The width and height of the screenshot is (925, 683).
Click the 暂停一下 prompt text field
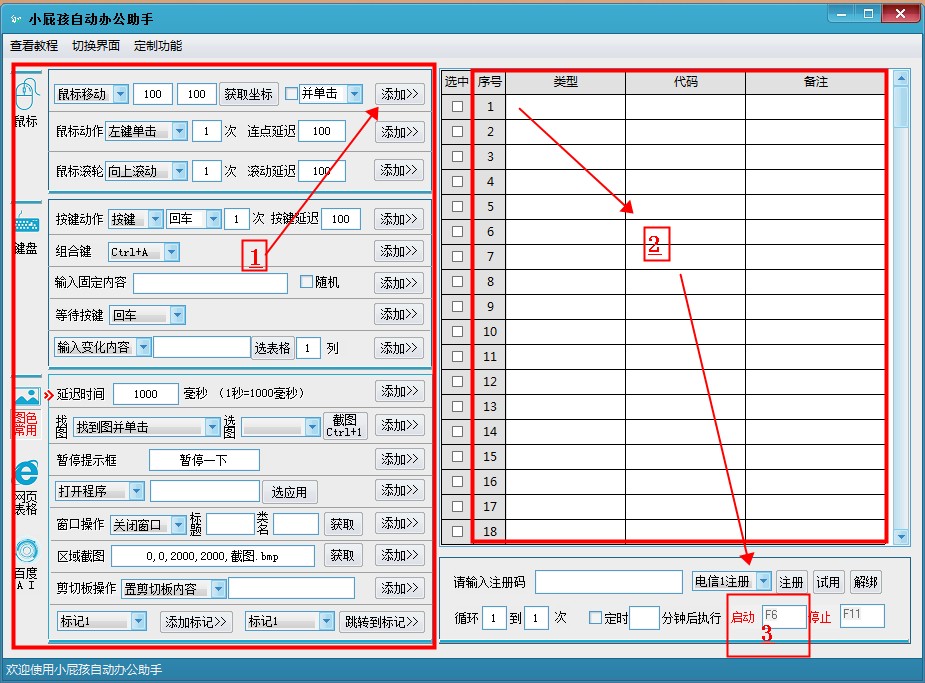(204, 460)
